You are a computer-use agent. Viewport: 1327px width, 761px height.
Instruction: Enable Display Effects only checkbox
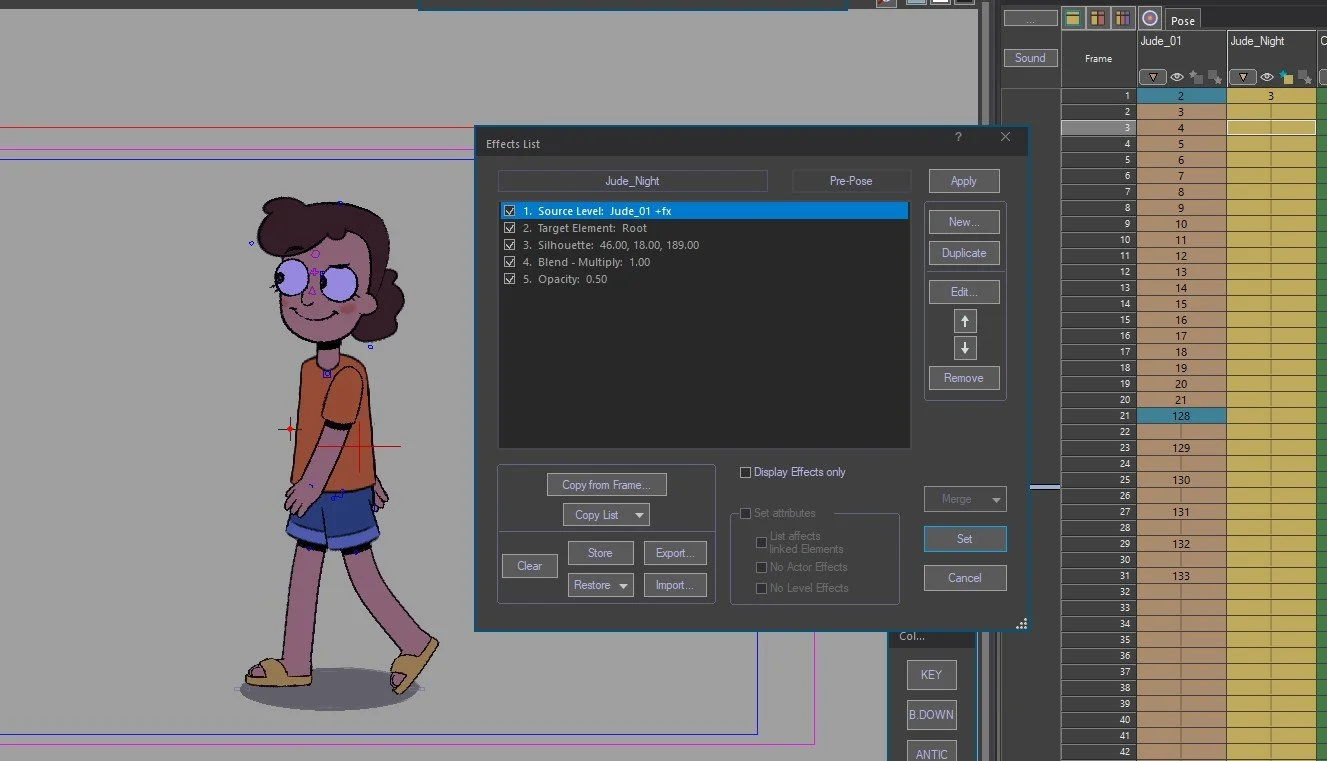point(745,472)
